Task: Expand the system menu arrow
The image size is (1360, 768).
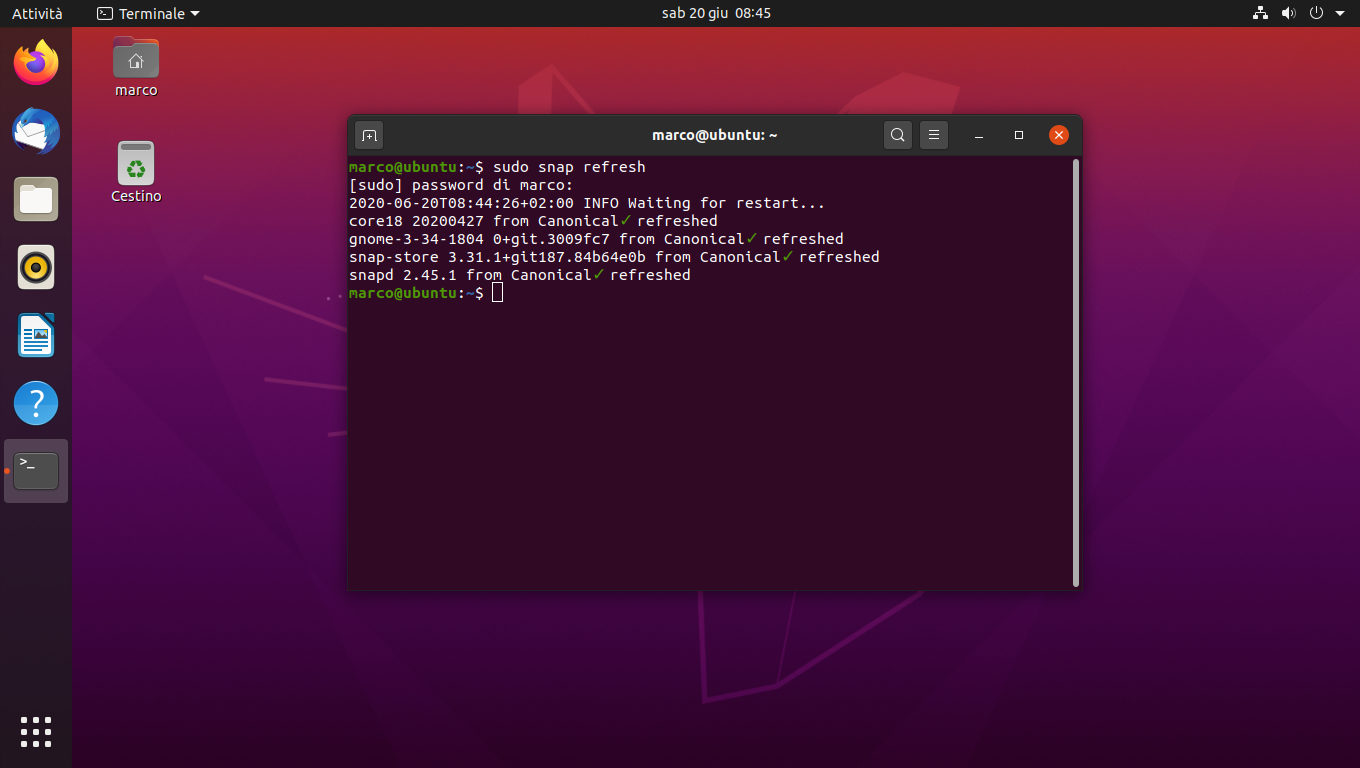Action: point(1339,13)
